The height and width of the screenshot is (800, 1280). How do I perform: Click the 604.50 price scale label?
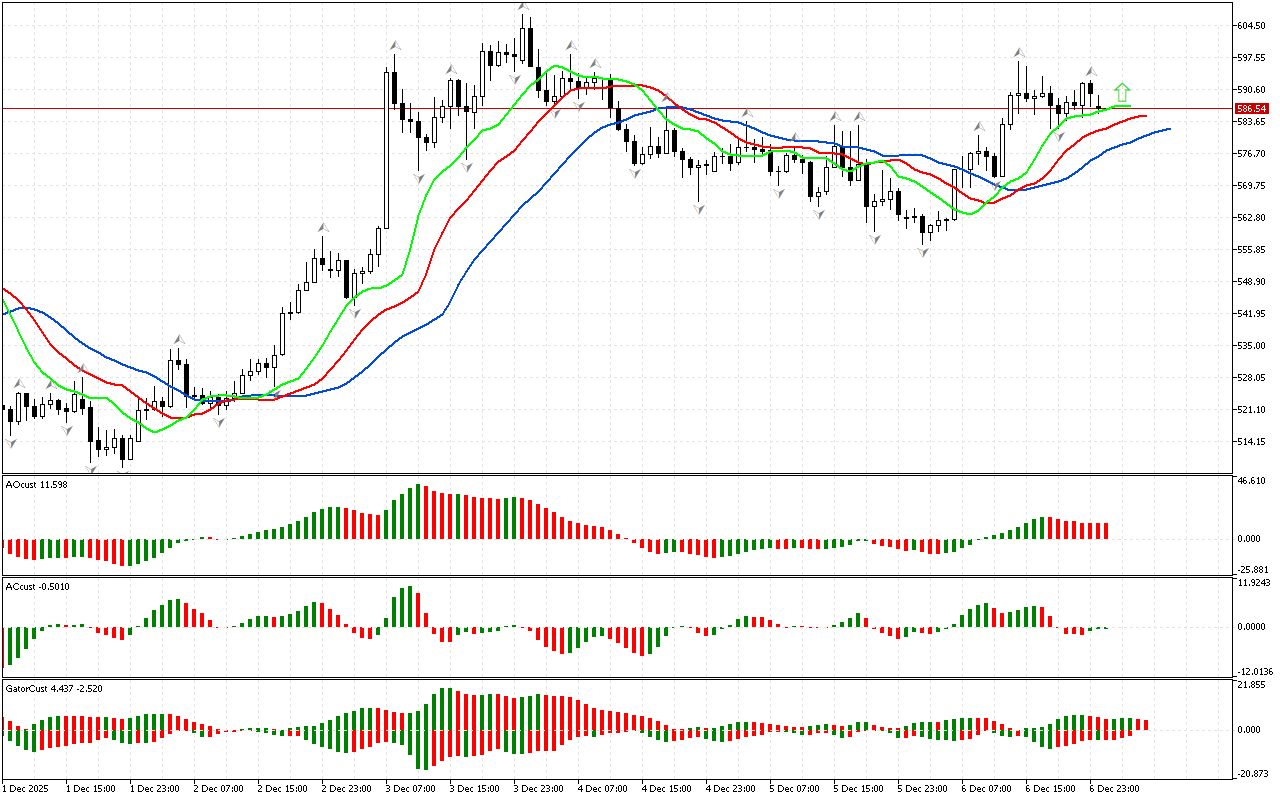1252,26
